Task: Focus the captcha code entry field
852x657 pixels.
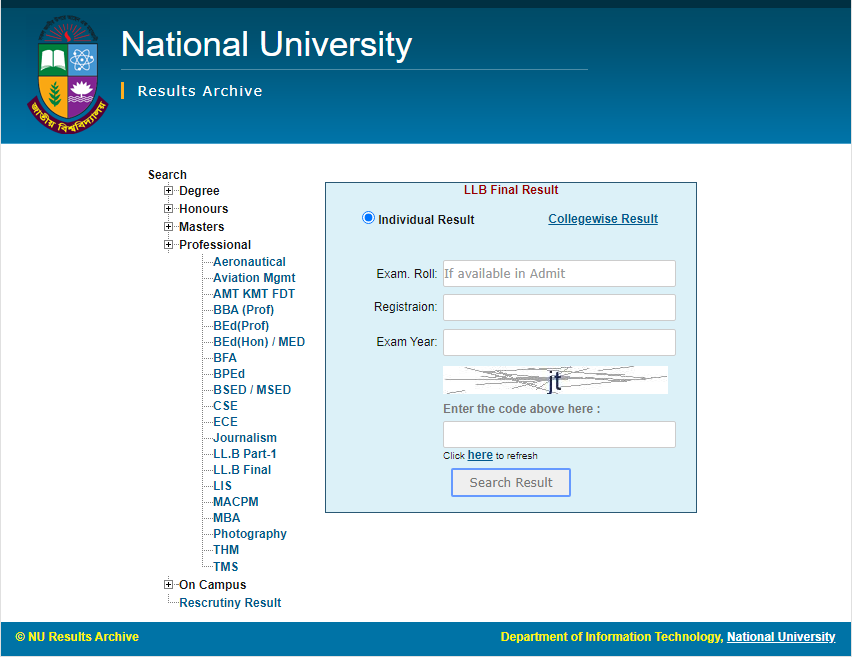Action: (559, 434)
